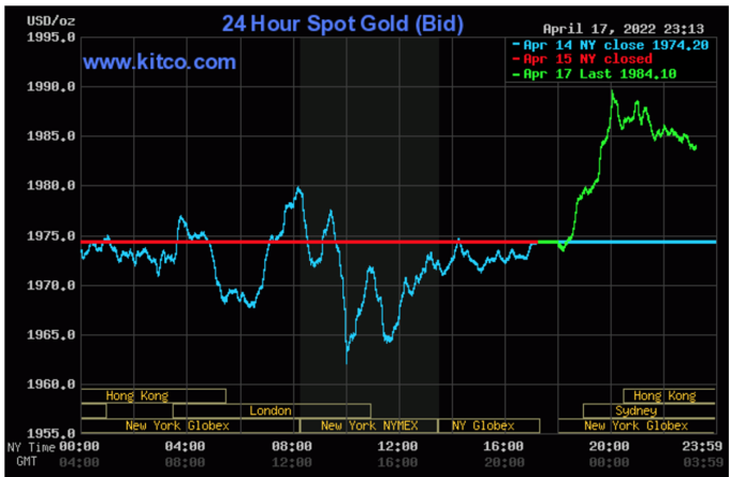The height and width of the screenshot is (477, 730).
Task: Click the NY Globex session bar
Action: (x=489, y=426)
